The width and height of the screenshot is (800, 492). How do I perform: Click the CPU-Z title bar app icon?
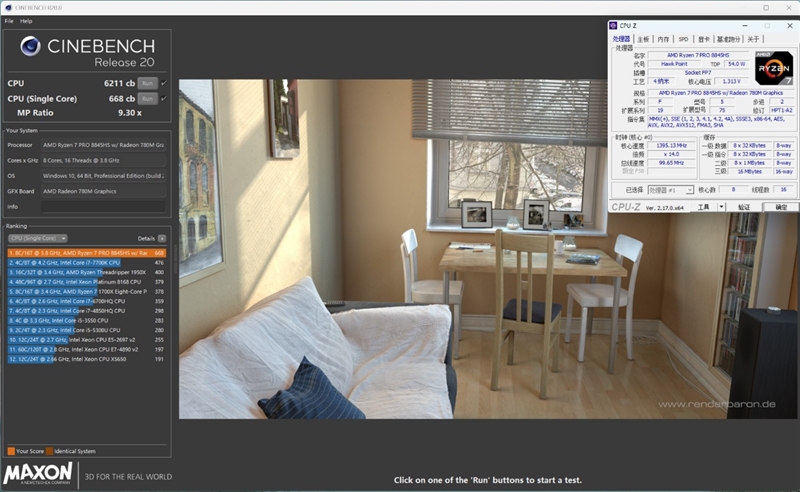coord(616,26)
